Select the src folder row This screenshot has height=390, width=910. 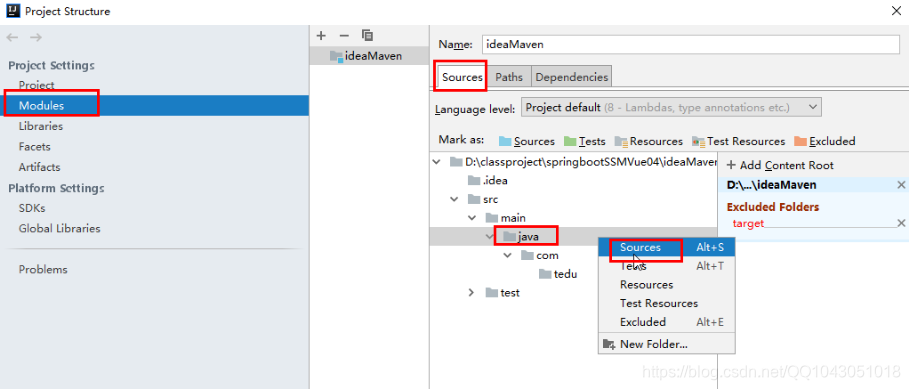point(483,199)
